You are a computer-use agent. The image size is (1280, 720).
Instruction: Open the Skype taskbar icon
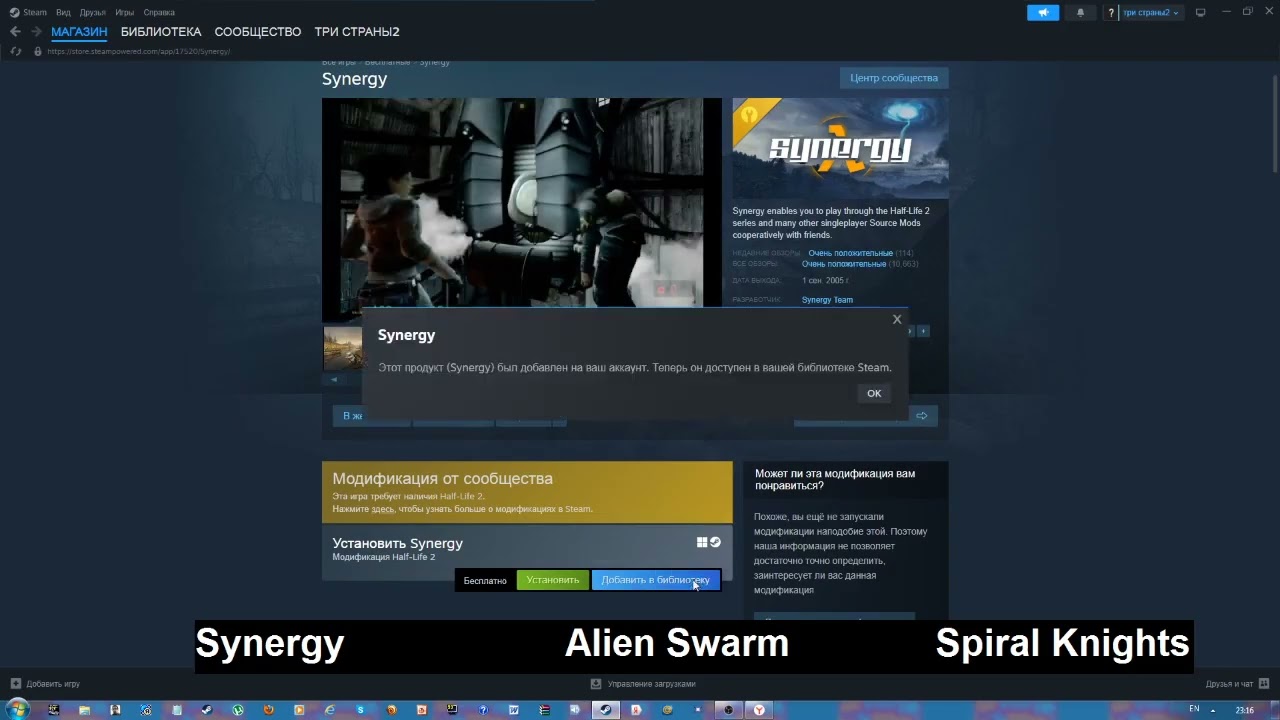(360, 710)
